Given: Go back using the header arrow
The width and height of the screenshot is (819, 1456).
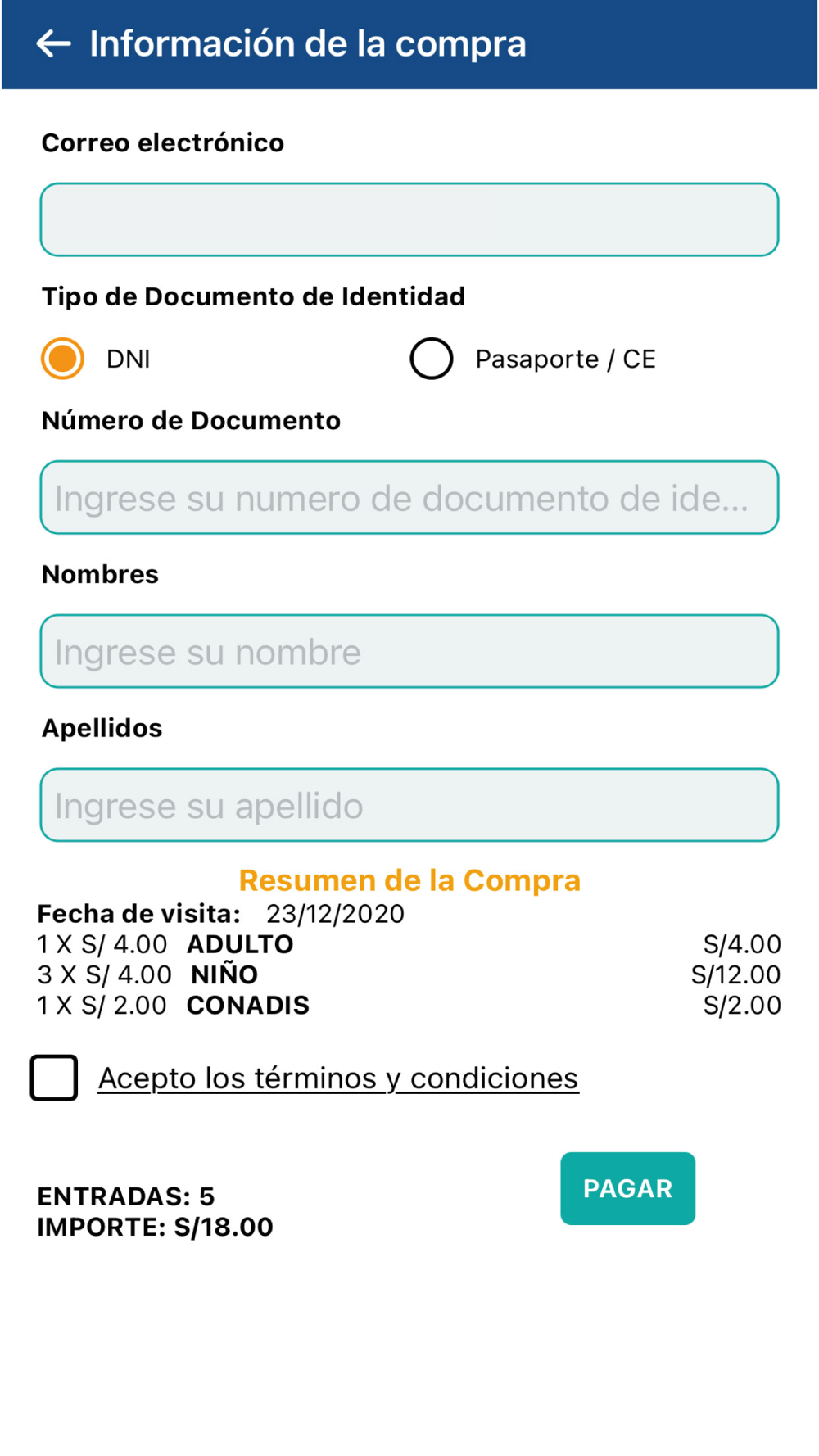Looking at the screenshot, I should 54,44.
